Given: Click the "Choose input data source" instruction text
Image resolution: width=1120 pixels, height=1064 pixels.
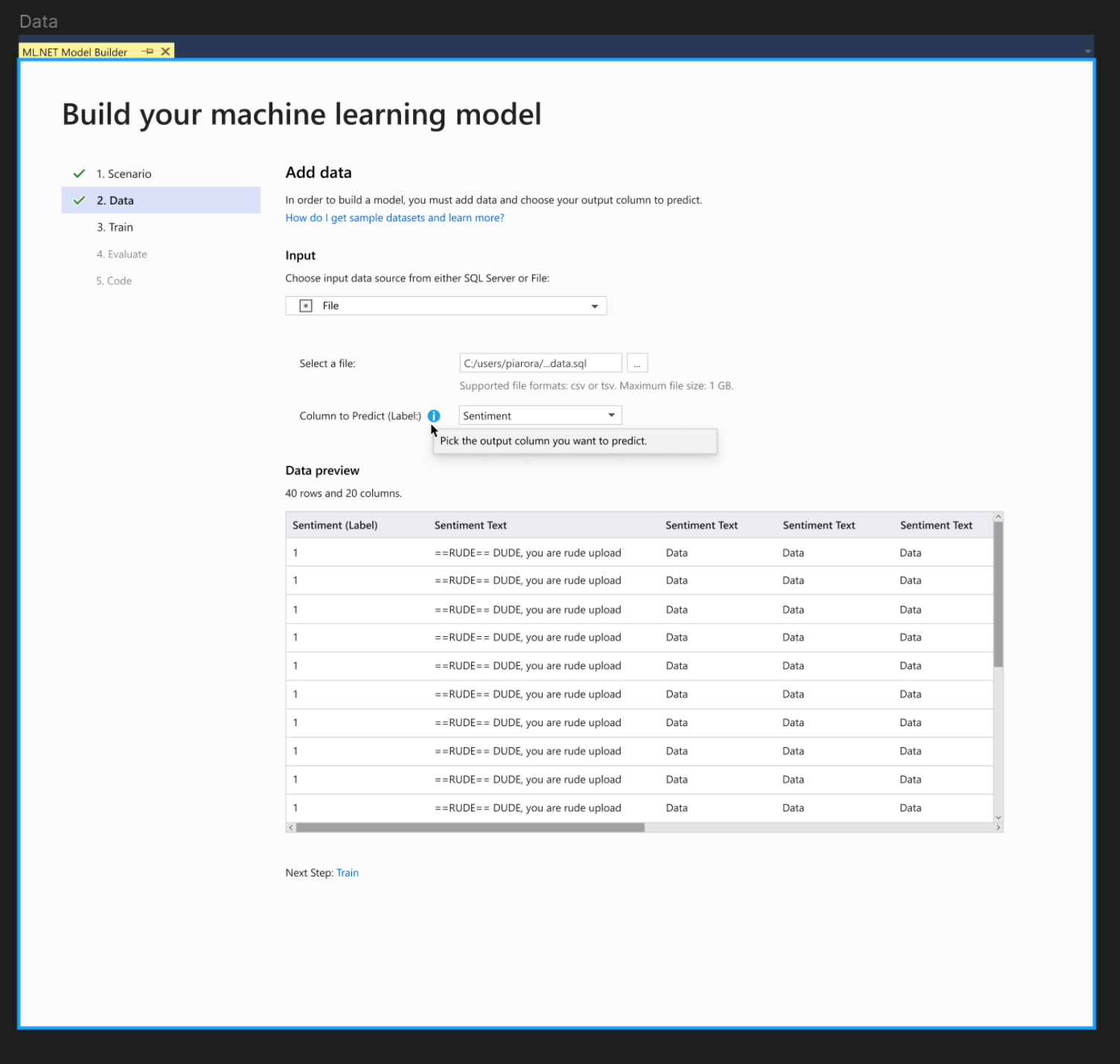Looking at the screenshot, I should [x=417, y=278].
